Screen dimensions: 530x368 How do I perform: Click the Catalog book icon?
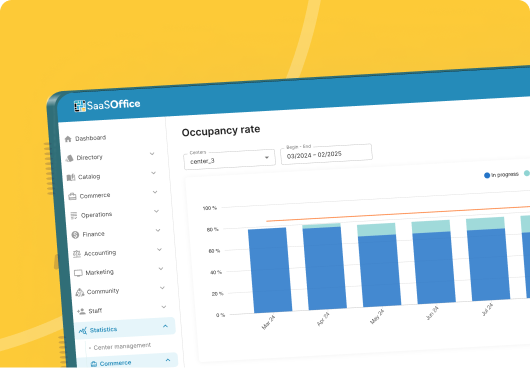pyautogui.click(x=71, y=177)
